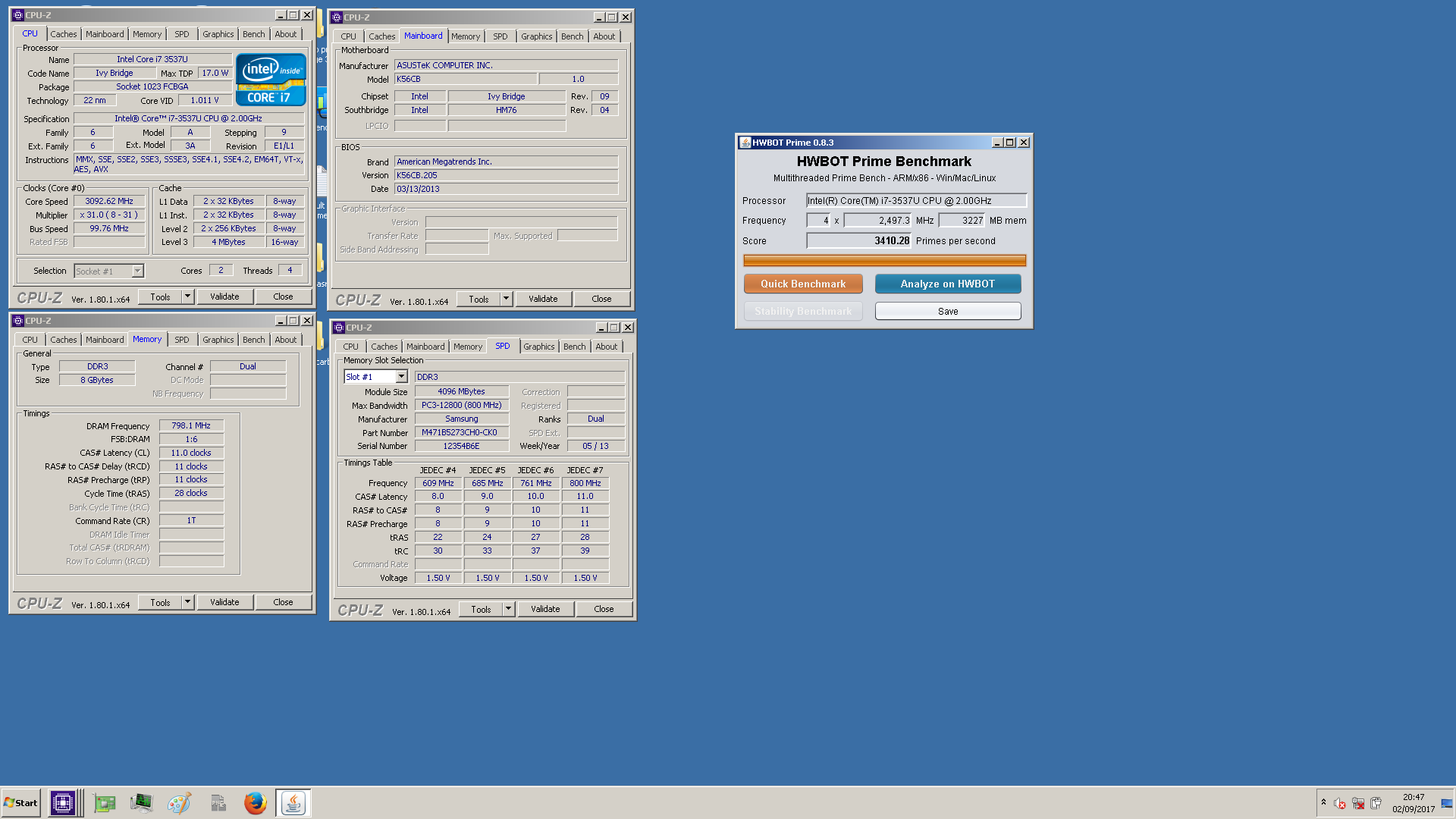Image resolution: width=1456 pixels, height=819 pixels.
Task: Switch to SPD tab in Memory window
Action: [182, 340]
